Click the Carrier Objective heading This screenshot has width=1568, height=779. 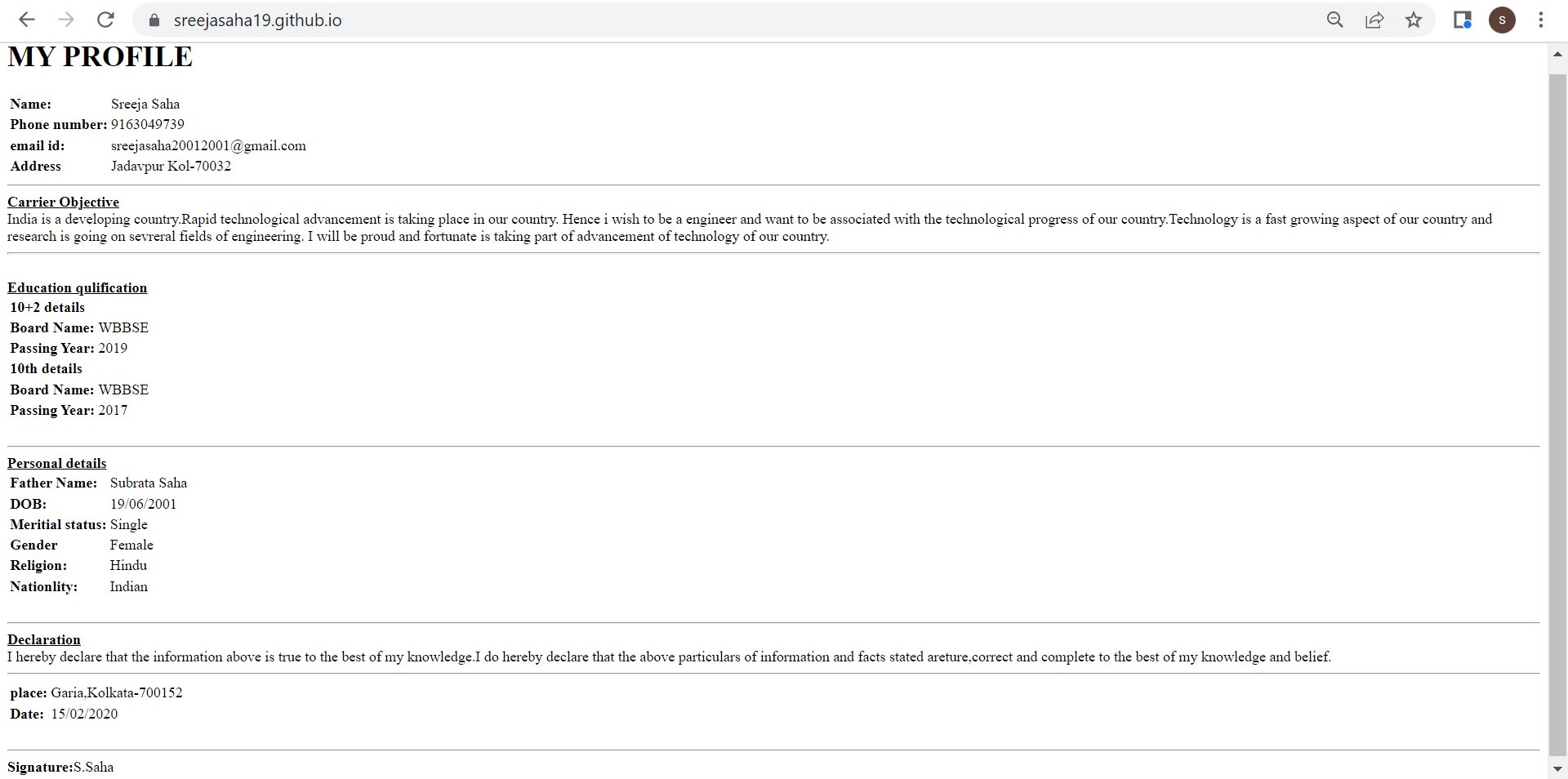pyautogui.click(x=63, y=202)
